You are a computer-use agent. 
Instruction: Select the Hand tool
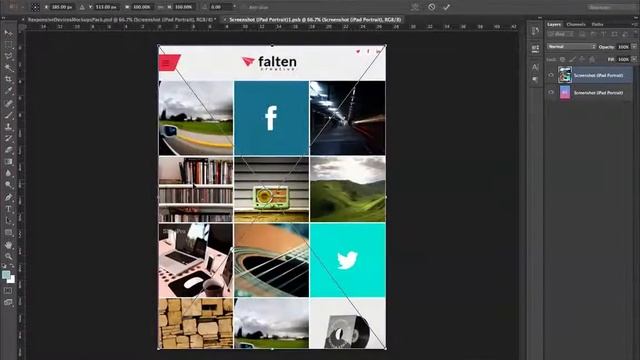coord(8,245)
